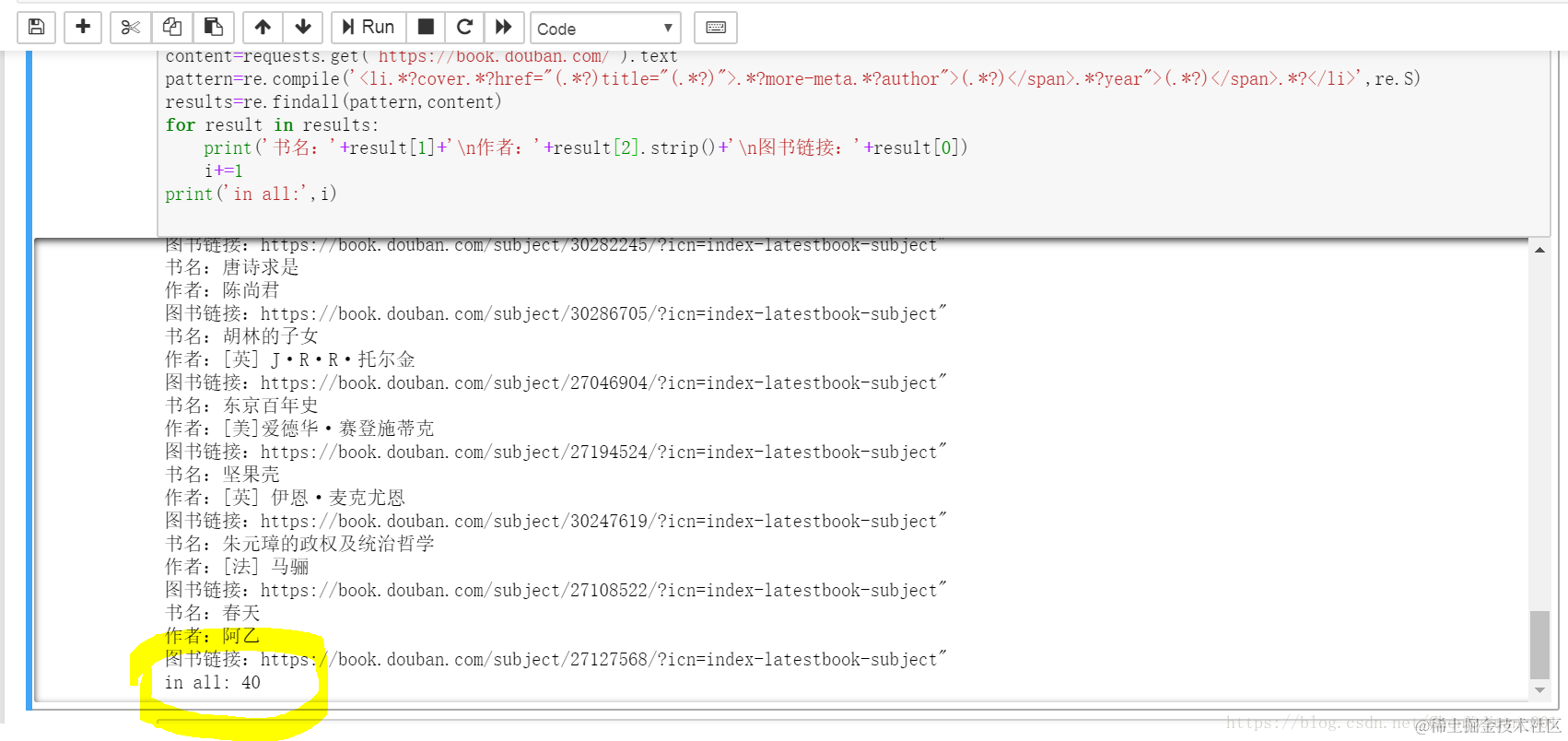
Task: Insert a new cell with the plus button
Action: click(83, 28)
